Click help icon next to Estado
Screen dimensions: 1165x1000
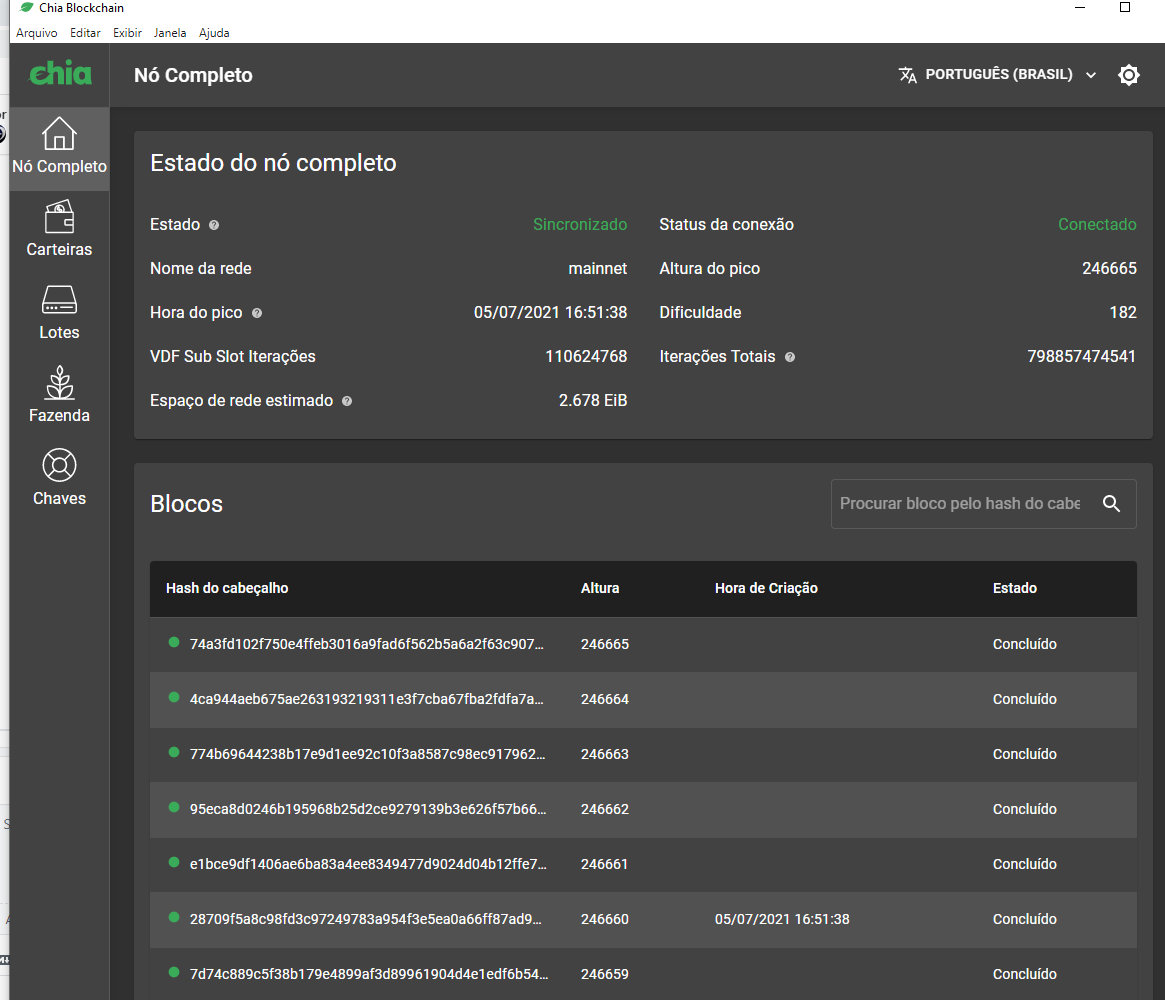click(214, 225)
